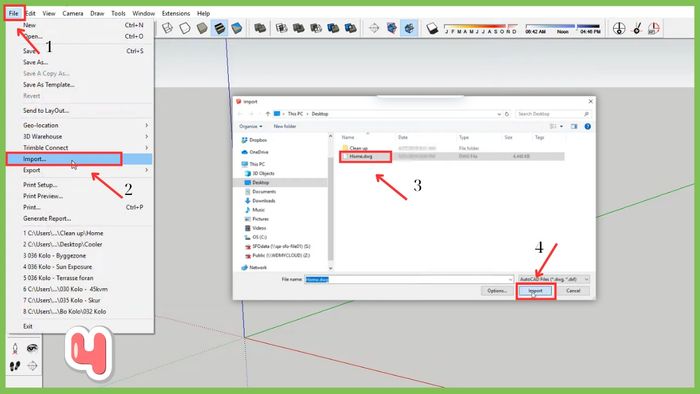Viewport: 700px width, 394px height.
Task: Open the Organize dropdown
Action: tap(250, 126)
